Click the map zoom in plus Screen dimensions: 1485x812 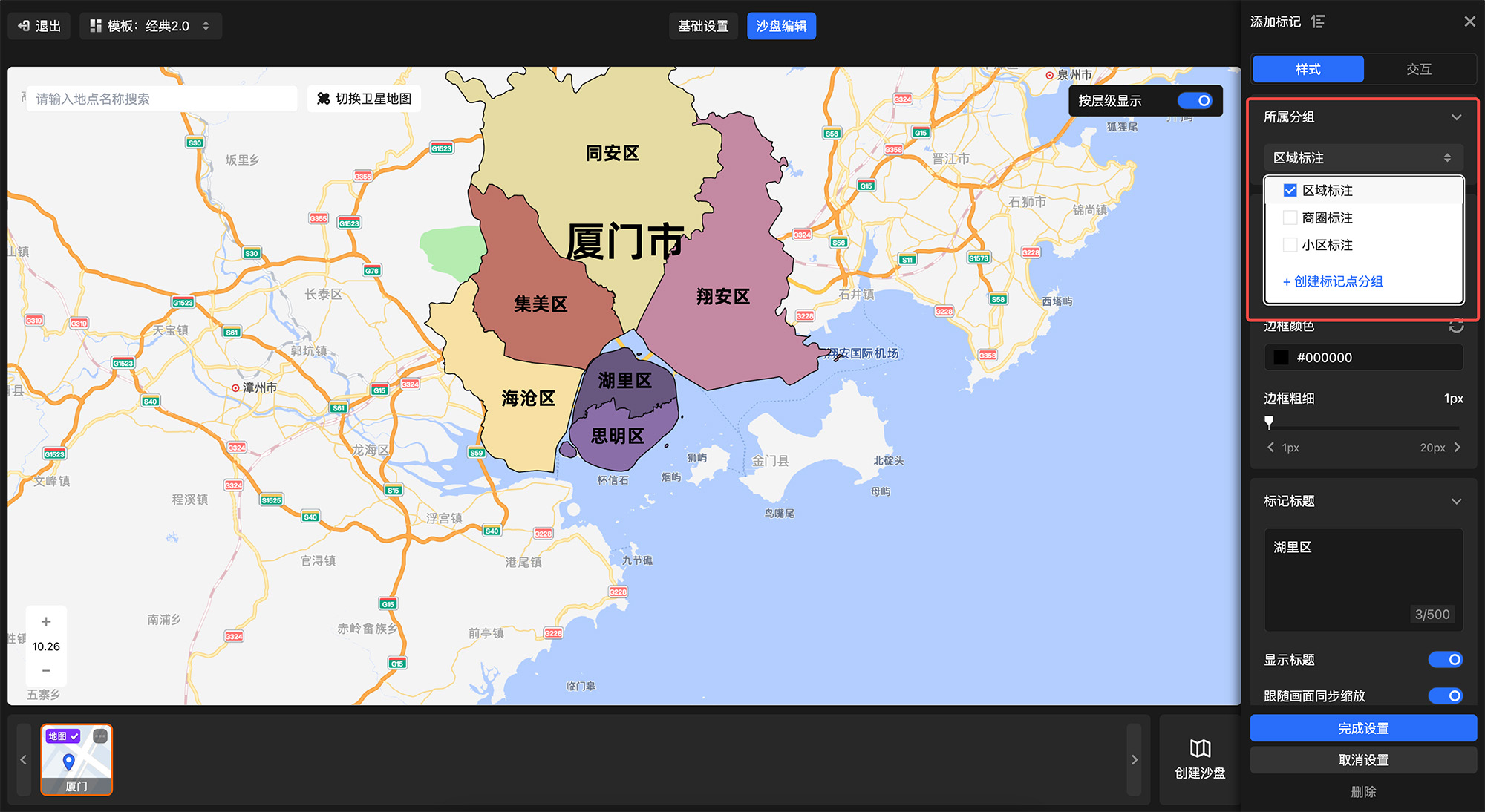point(46,622)
